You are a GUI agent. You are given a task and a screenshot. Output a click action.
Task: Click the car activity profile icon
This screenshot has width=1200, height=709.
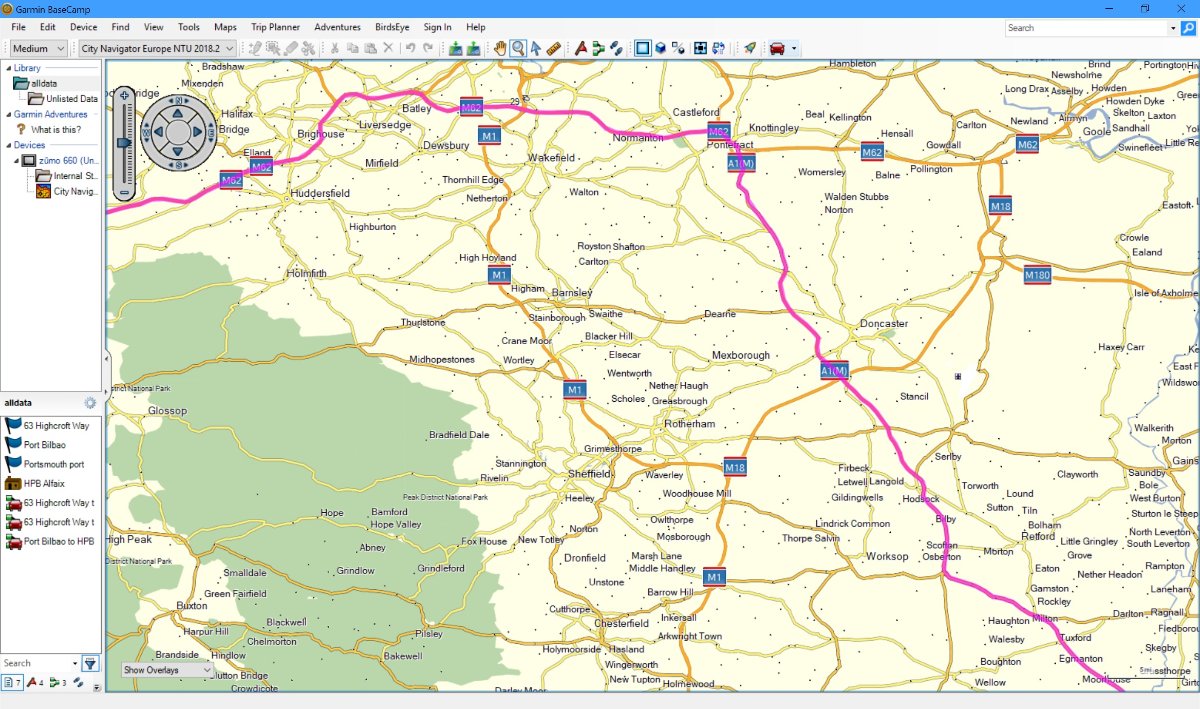776,48
